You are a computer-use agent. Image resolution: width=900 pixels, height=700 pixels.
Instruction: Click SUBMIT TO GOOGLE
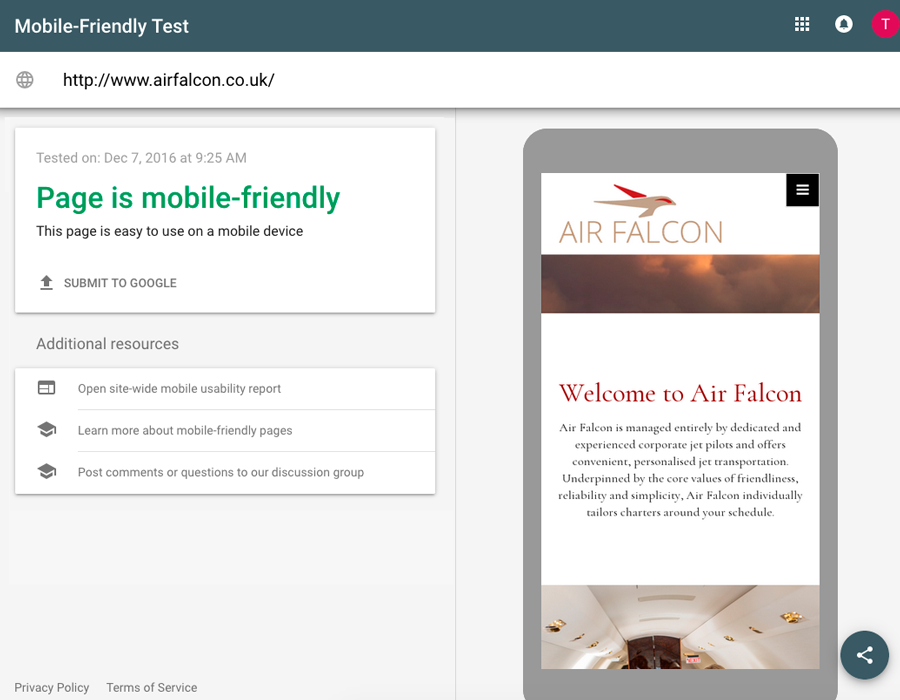(x=120, y=283)
